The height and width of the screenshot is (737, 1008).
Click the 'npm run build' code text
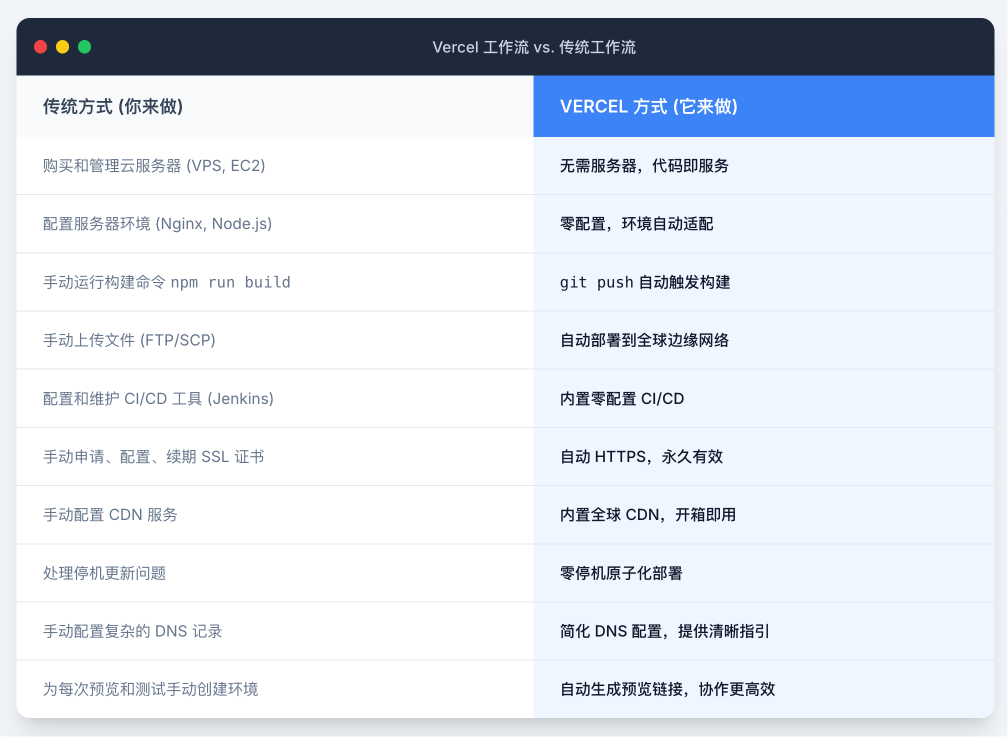(230, 282)
